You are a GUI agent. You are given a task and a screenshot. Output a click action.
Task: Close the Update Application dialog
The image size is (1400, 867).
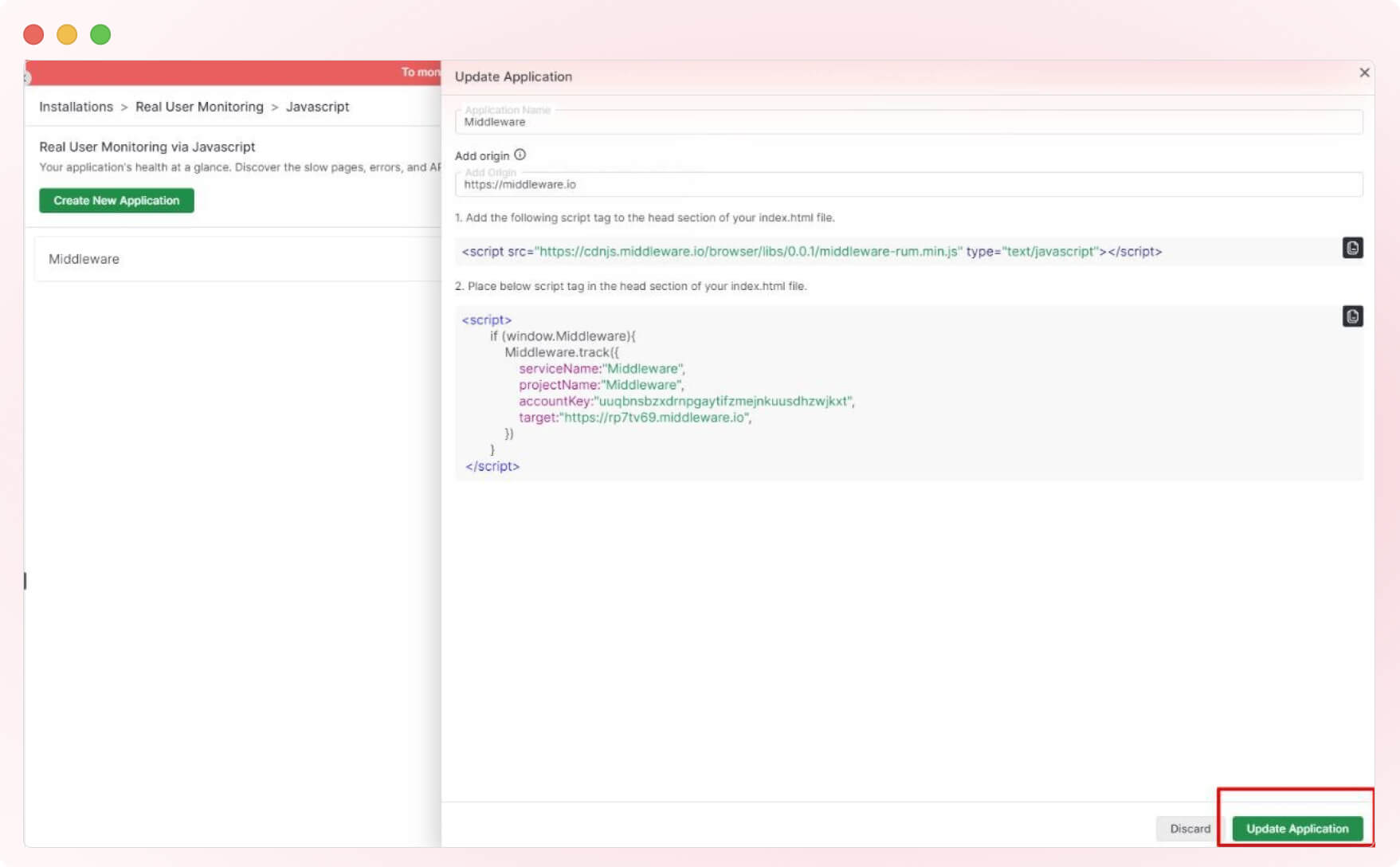click(1364, 72)
